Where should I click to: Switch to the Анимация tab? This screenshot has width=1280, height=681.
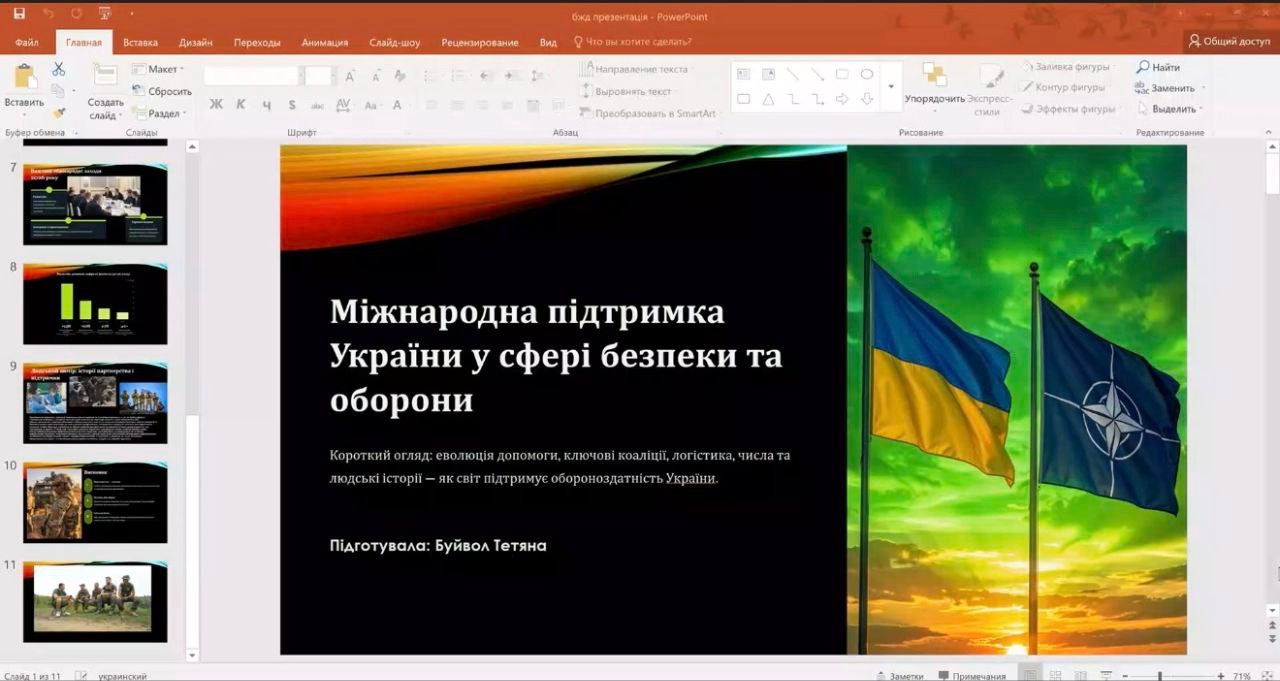[325, 42]
